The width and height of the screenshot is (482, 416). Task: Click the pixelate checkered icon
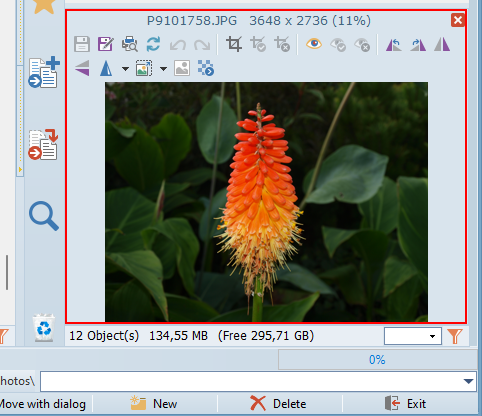click(206, 68)
